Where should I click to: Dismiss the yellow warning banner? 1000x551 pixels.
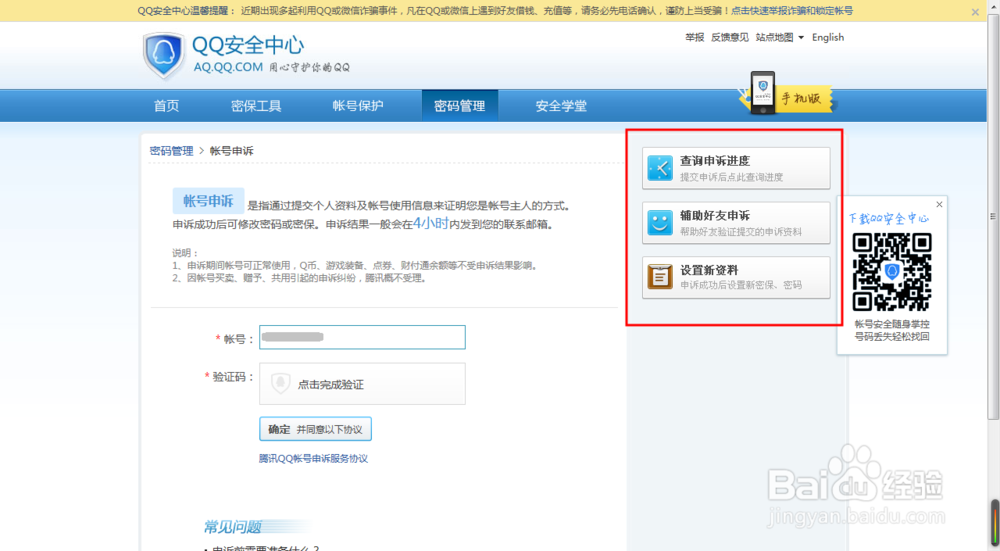click(x=975, y=12)
